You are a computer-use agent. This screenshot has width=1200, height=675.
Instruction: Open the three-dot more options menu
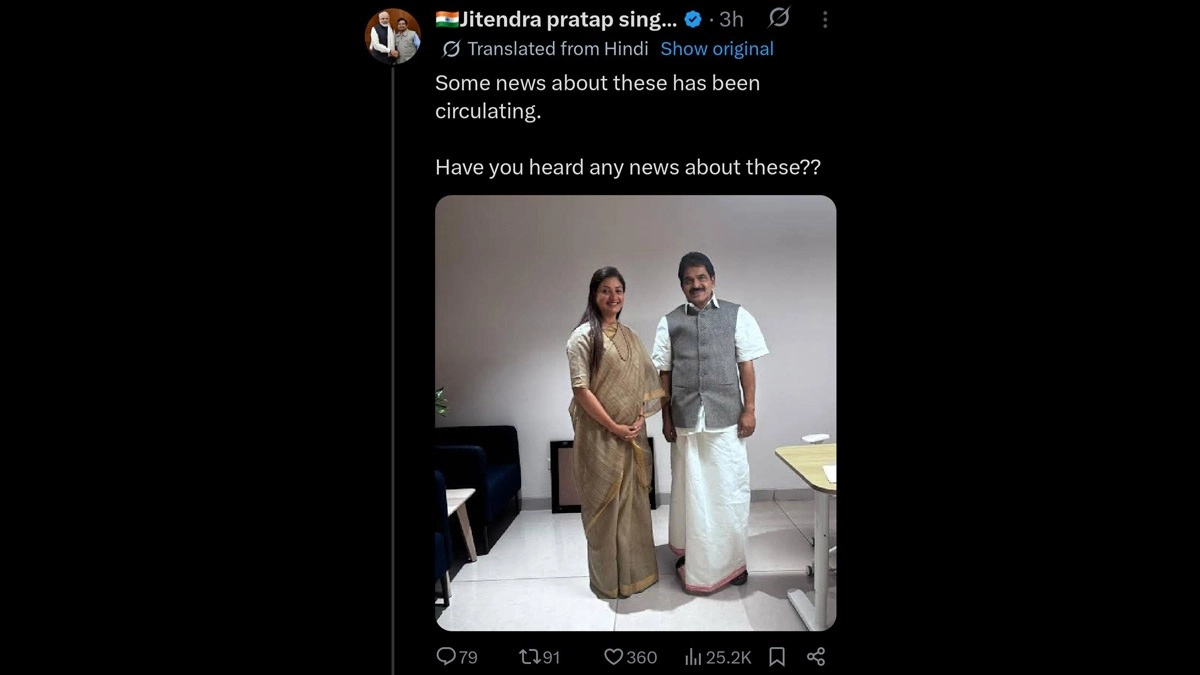coord(824,19)
